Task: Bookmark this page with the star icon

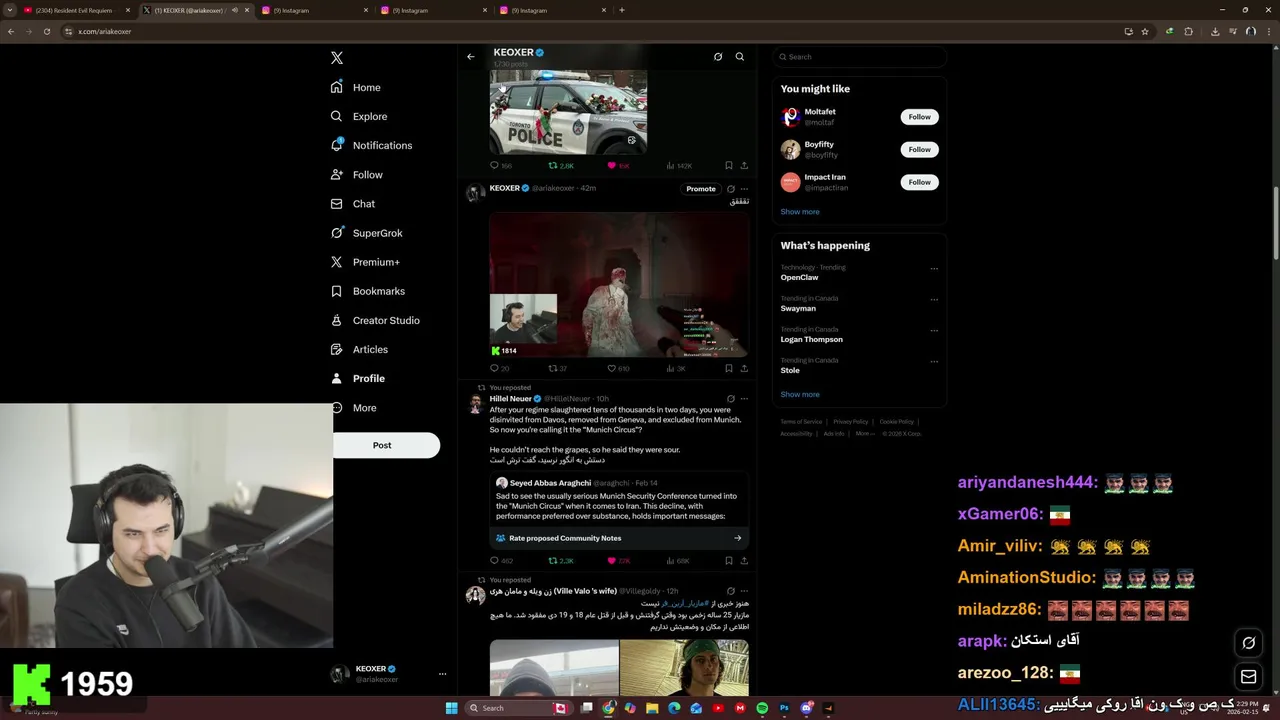Action: pyautogui.click(x=1145, y=31)
